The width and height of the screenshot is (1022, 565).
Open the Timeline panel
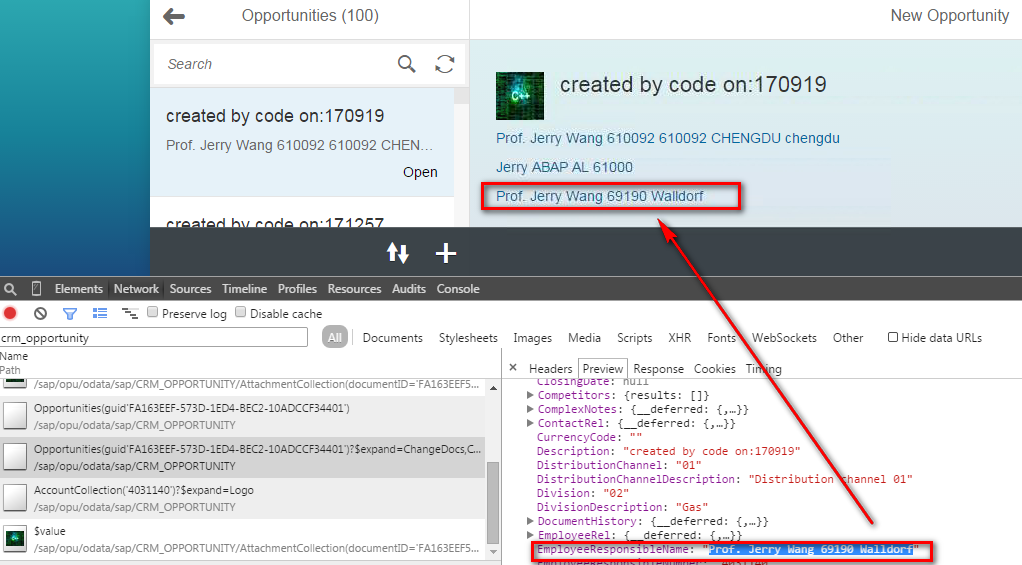[x=244, y=289]
